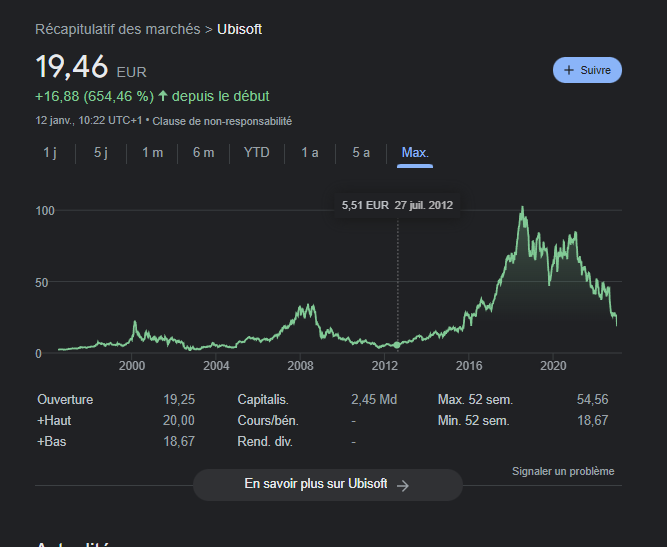Select the 'Max.' time range tab

(x=415, y=152)
